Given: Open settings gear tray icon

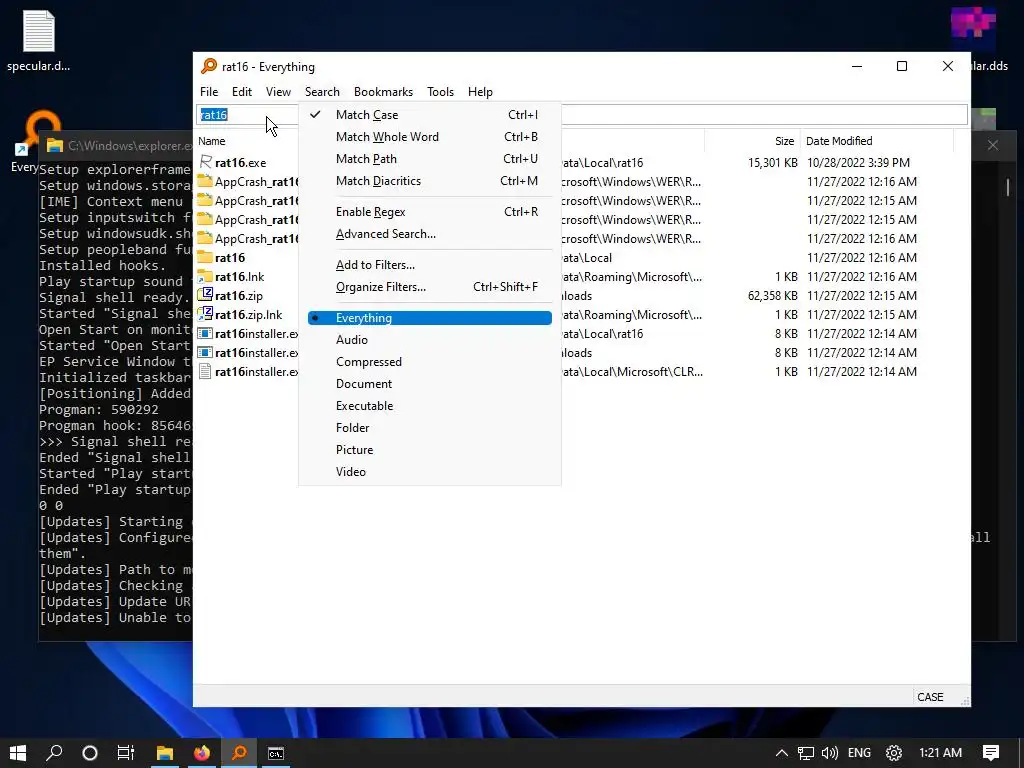Looking at the screenshot, I should click(x=893, y=753).
